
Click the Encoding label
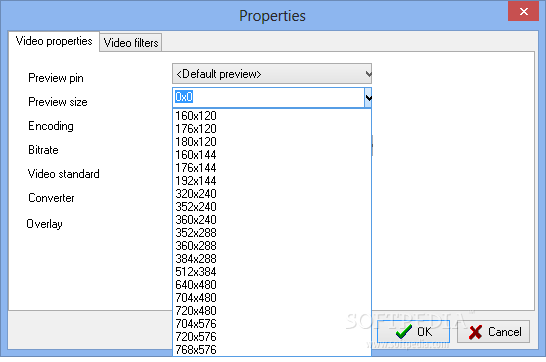51,126
